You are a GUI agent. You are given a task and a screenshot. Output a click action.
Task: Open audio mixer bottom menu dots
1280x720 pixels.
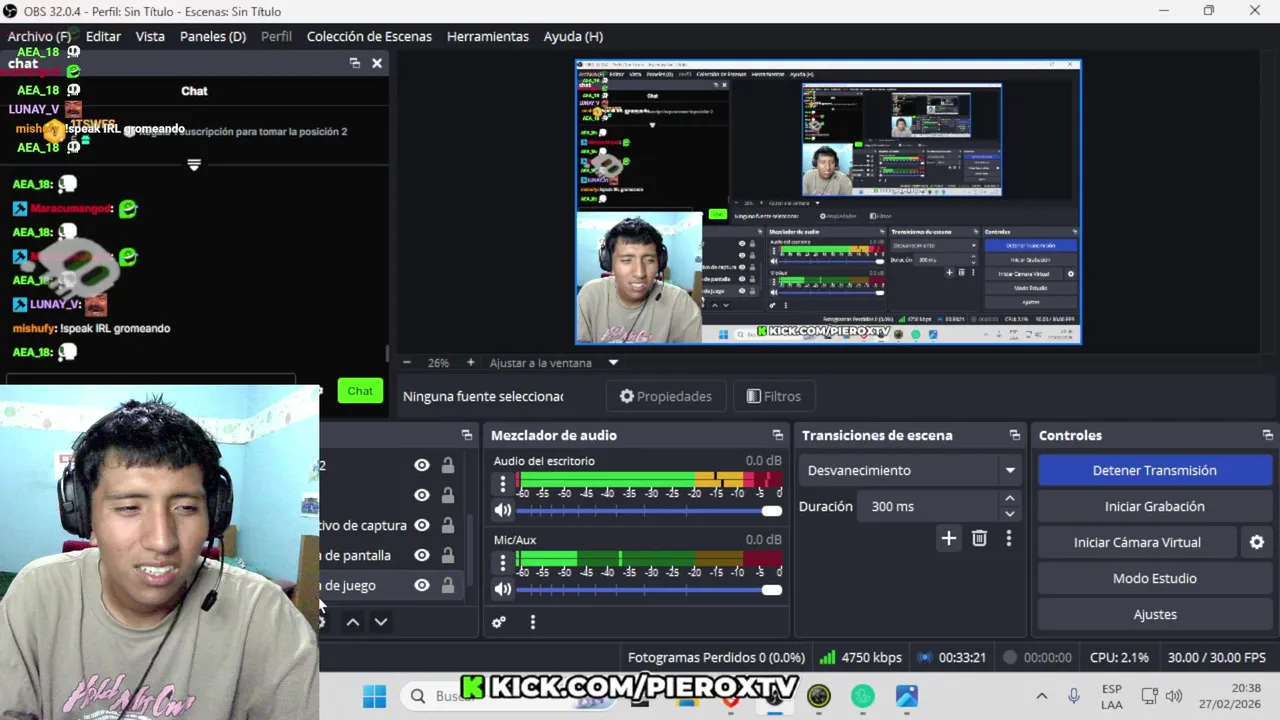(533, 622)
